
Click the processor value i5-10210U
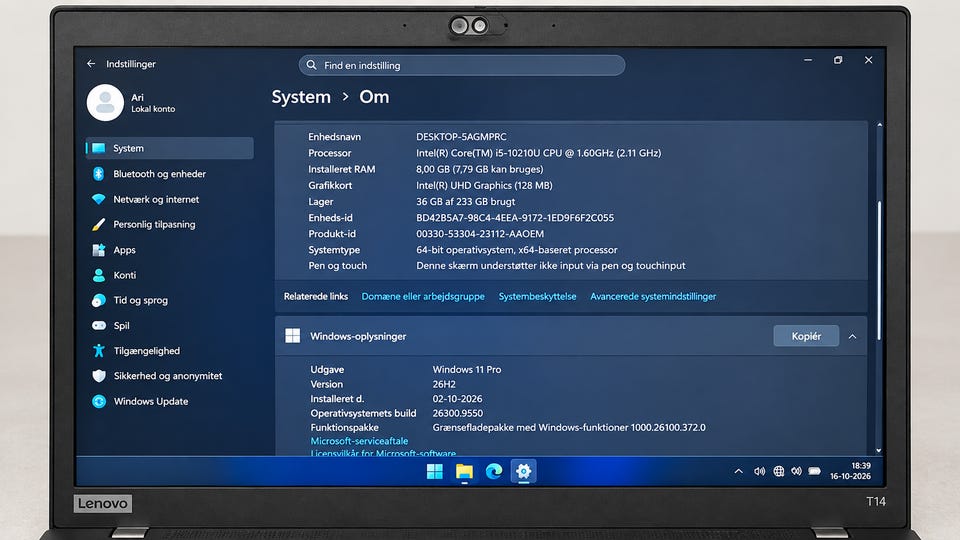click(538, 153)
